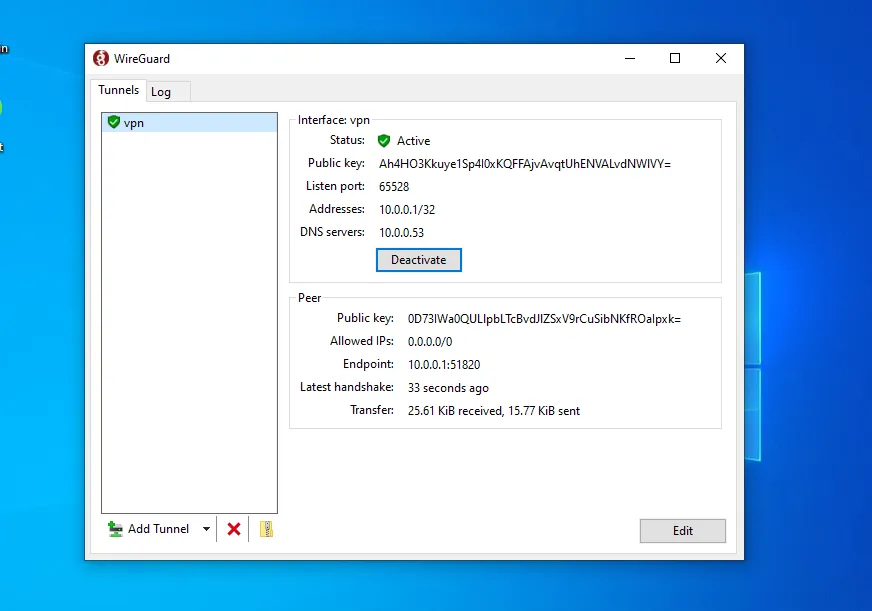This screenshot has height=611, width=872.
Task: Open the Add Tunnel dropdown arrow
Action: pos(207,529)
